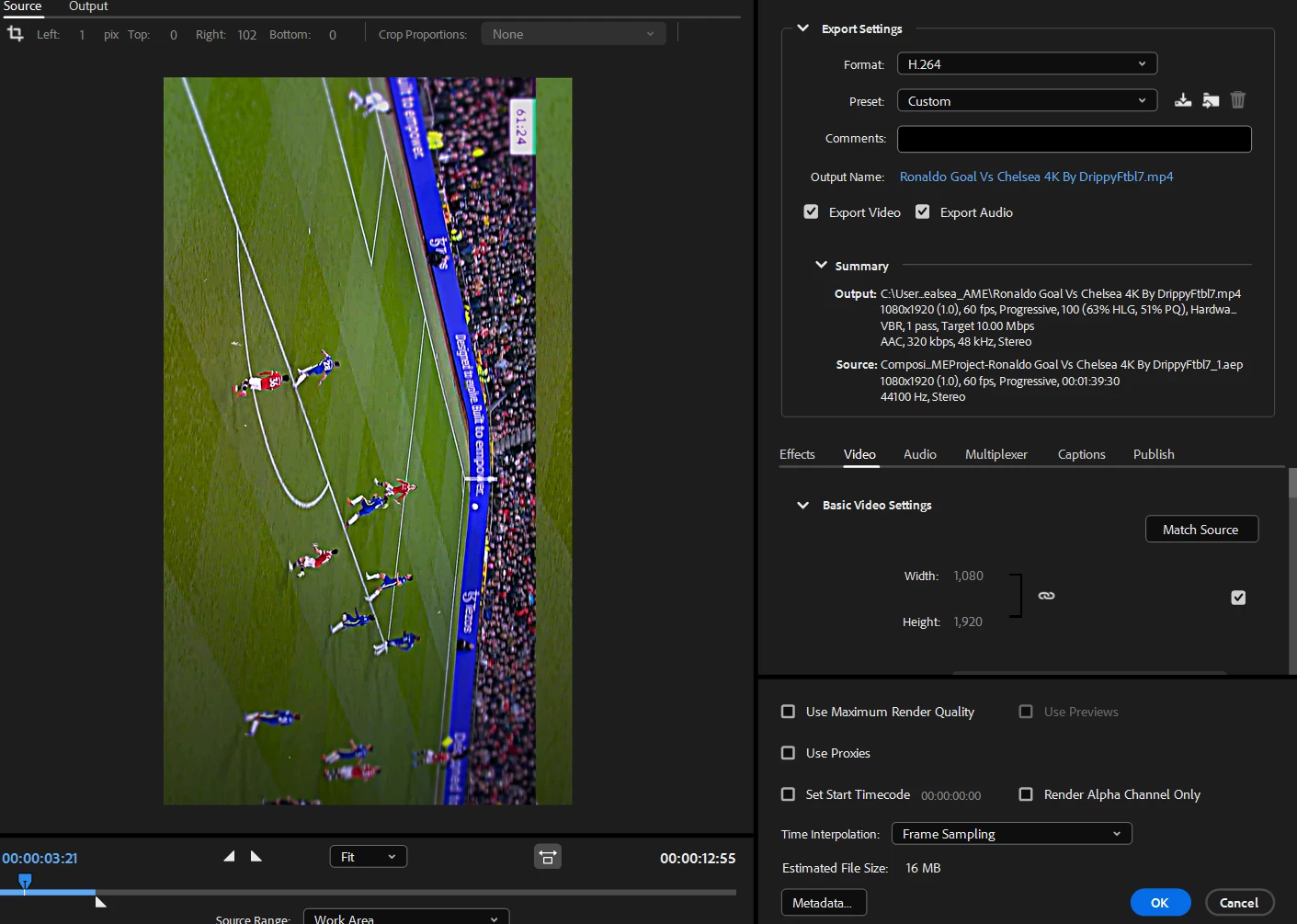The height and width of the screenshot is (924, 1297).
Task: Click the Cancel button
Action: point(1239,903)
